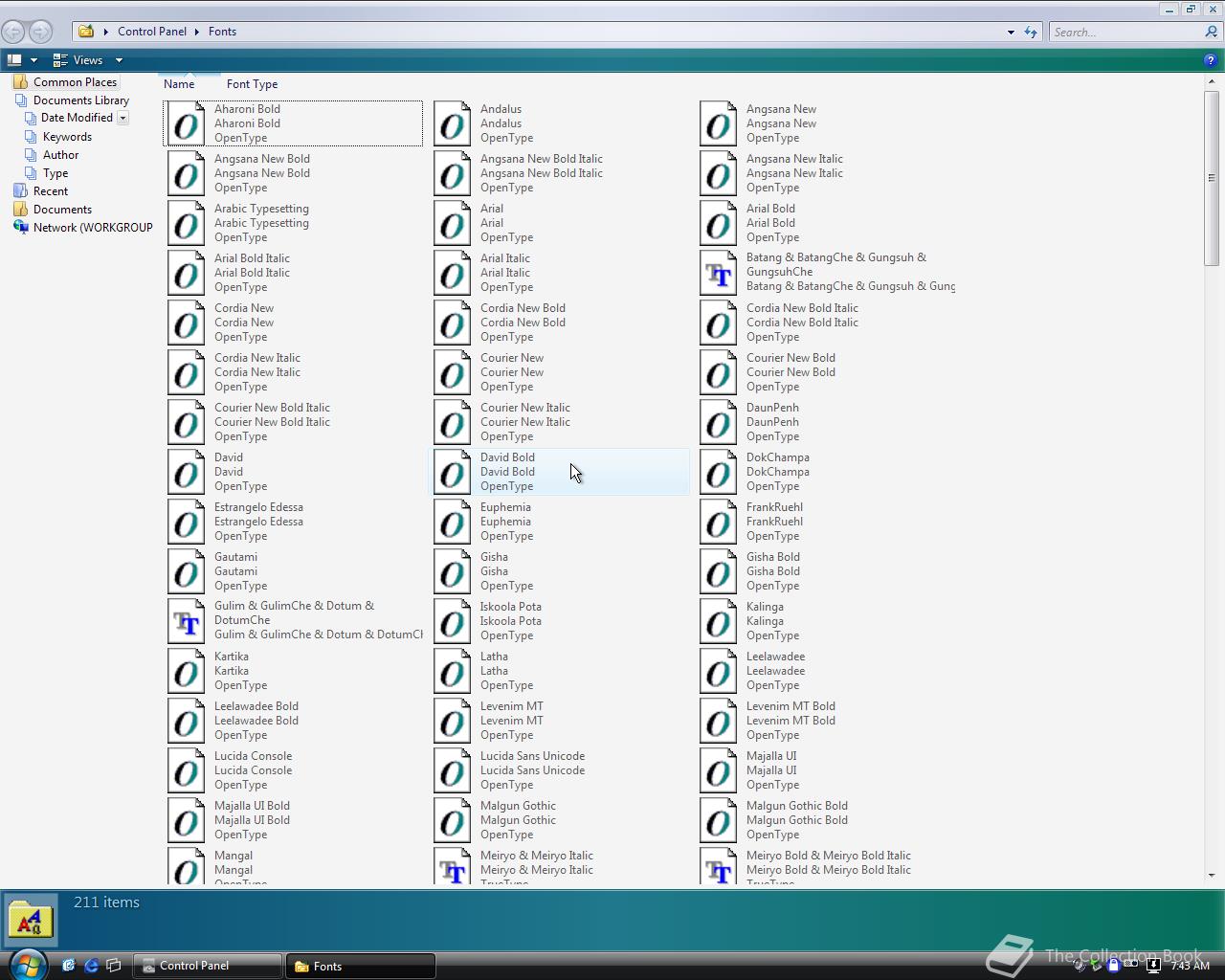Click the Forward navigation button
Image resolution: width=1225 pixels, height=980 pixels.
pos(39,32)
